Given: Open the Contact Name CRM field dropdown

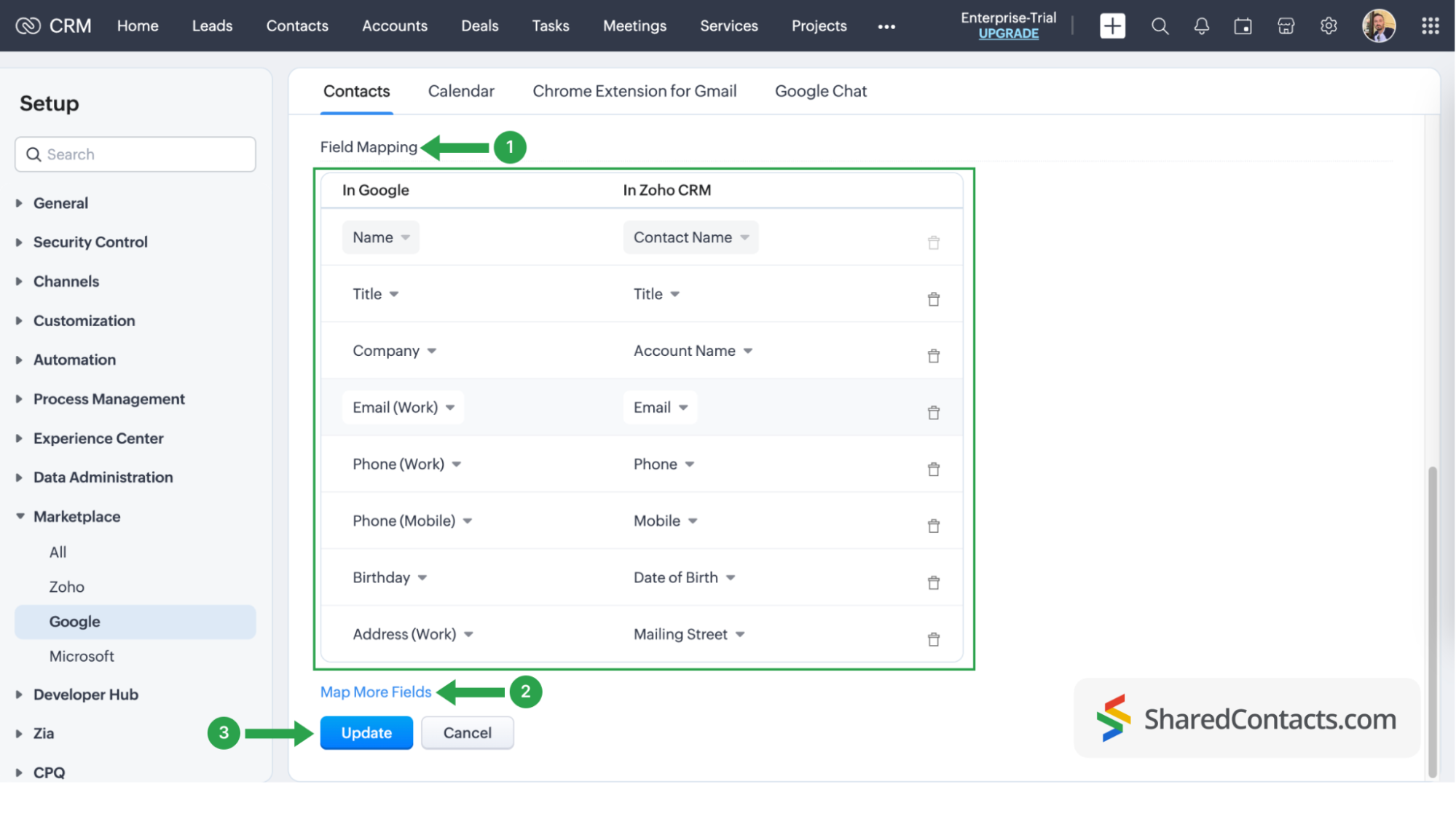Looking at the screenshot, I should coord(690,237).
